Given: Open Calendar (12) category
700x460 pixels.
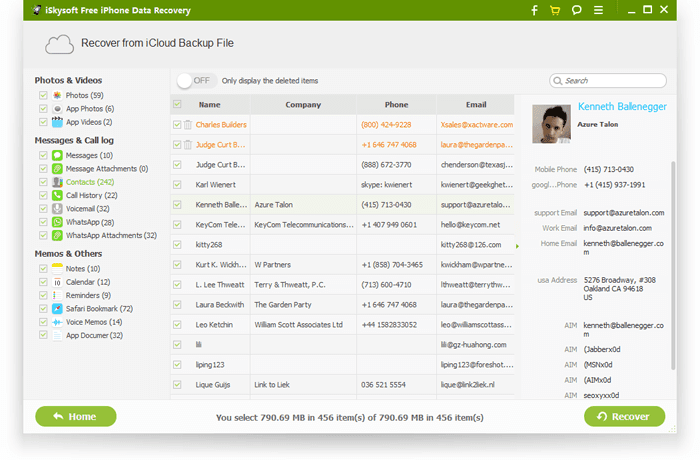Looking at the screenshot, I should coord(88,282).
